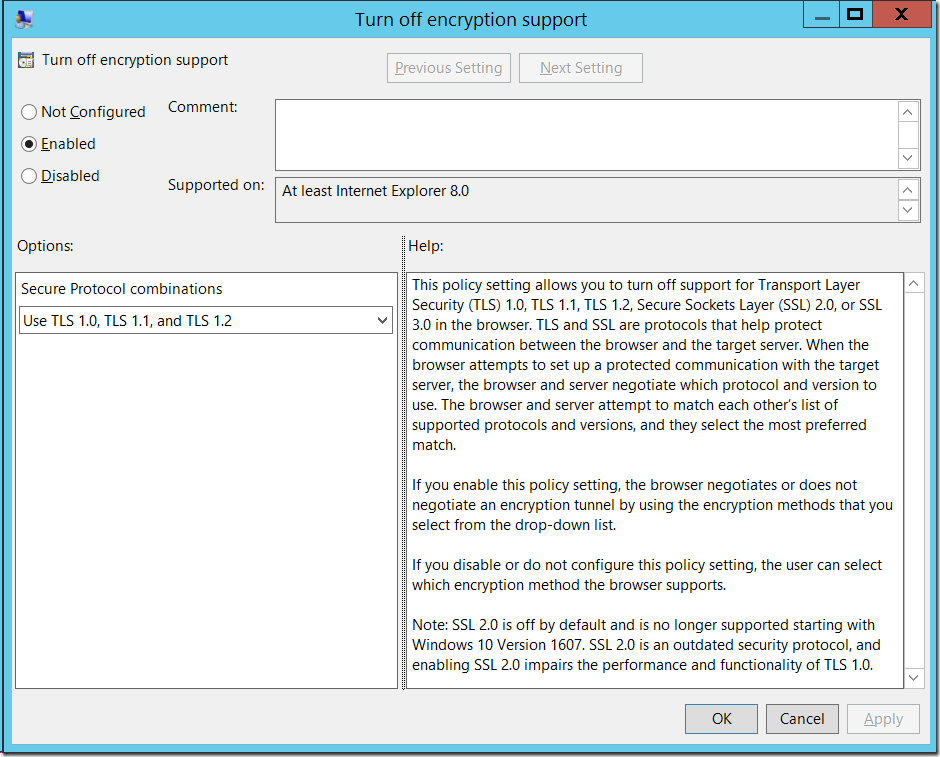Click the policy icon in the title bar
Screen dimensions: 940x757
[x=24, y=19]
